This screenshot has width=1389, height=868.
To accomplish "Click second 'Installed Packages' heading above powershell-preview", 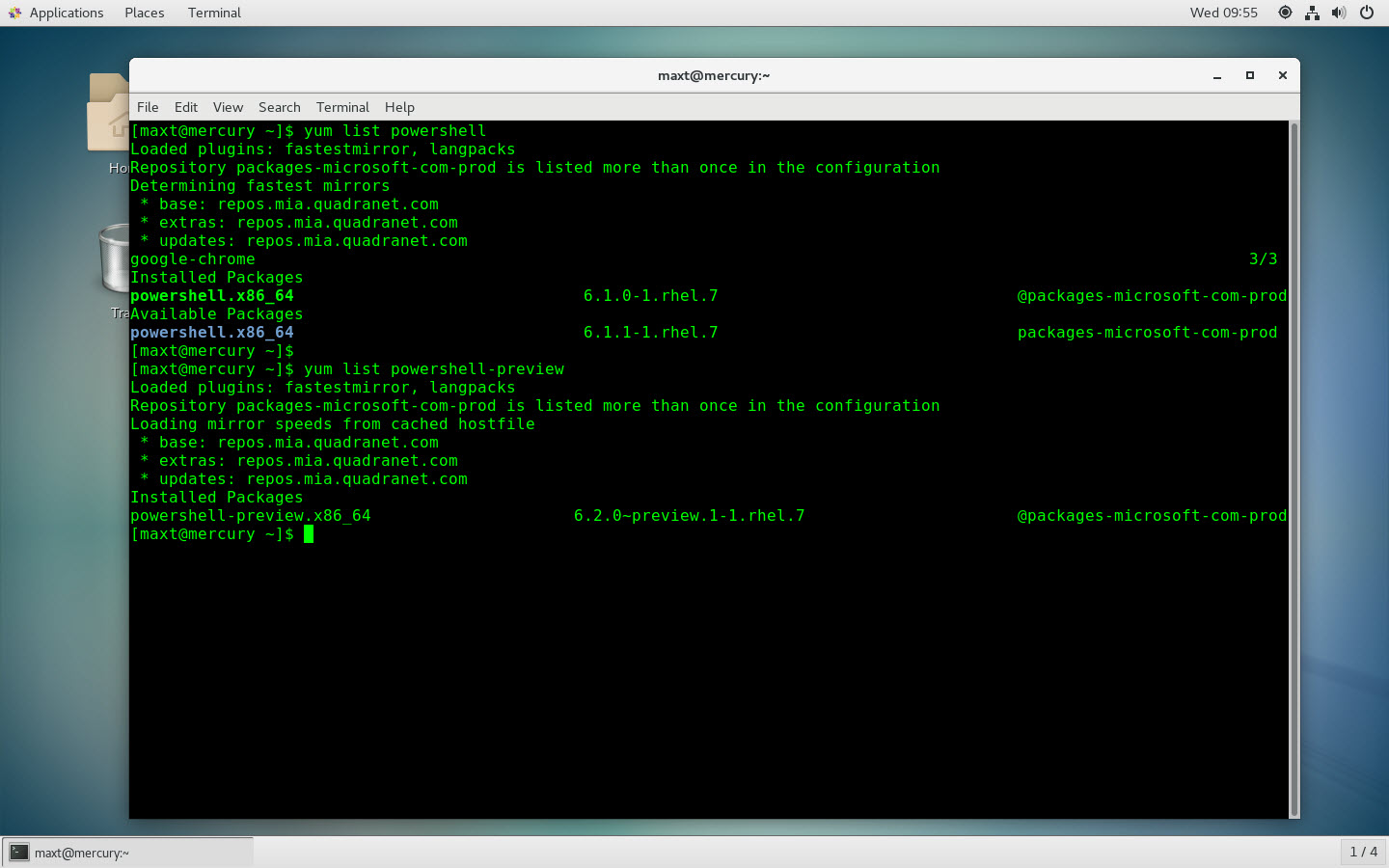I will [x=217, y=498].
